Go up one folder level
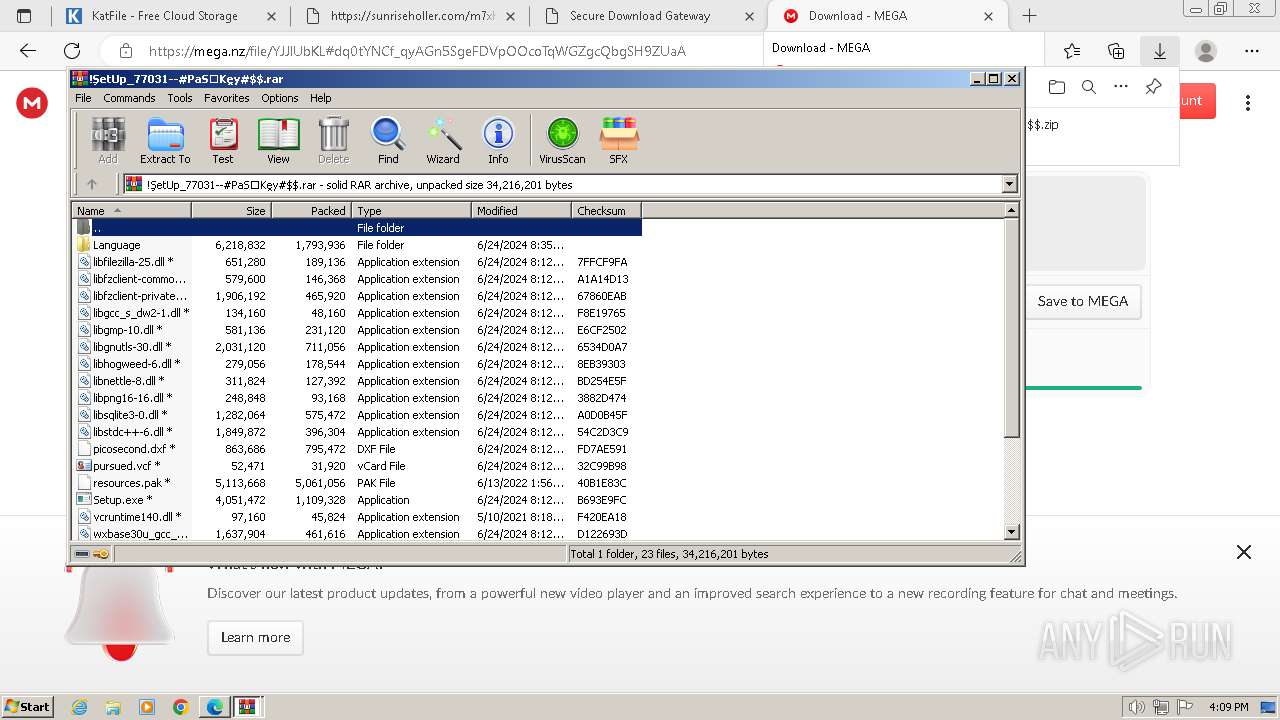Screen dimensions: 1280x720 (92, 184)
